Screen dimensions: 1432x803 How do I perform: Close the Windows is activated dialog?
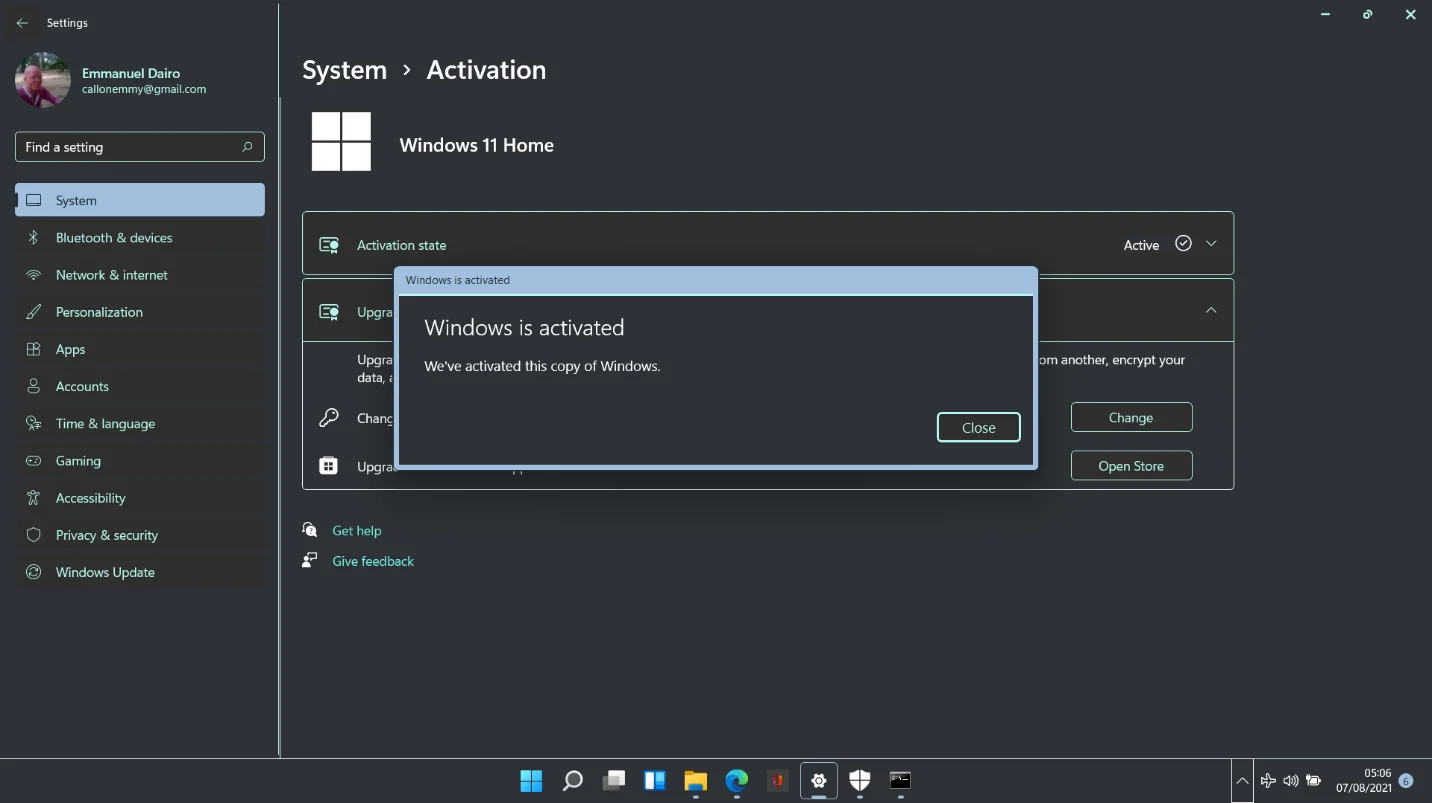tap(978, 427)
